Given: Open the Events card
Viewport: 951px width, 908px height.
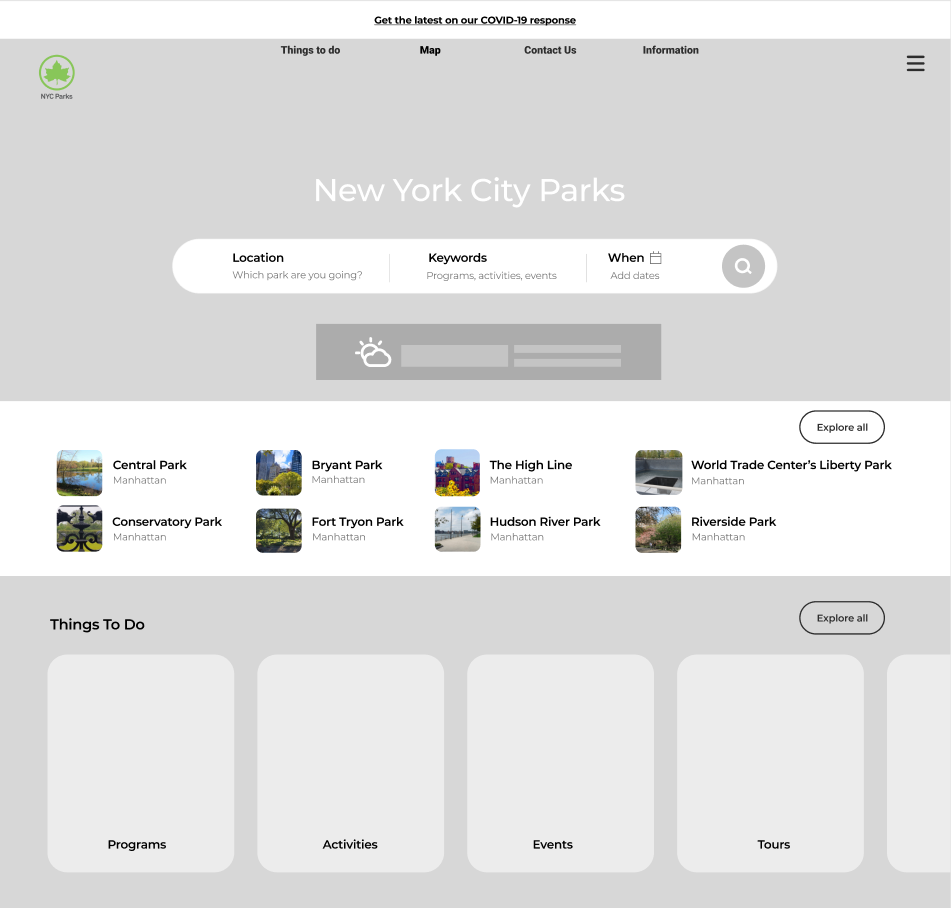Looking at the screenshot, I should coord(560,763).
